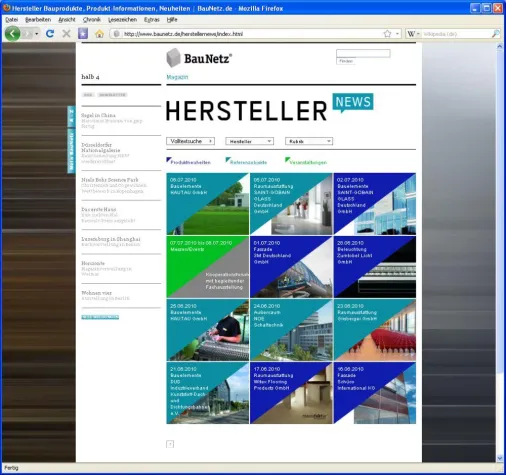Open the 21.06.2010 Bauelemente DUD tile
Image resolution: width=506 pixels, height=475 pixels.
pos(208,393)
